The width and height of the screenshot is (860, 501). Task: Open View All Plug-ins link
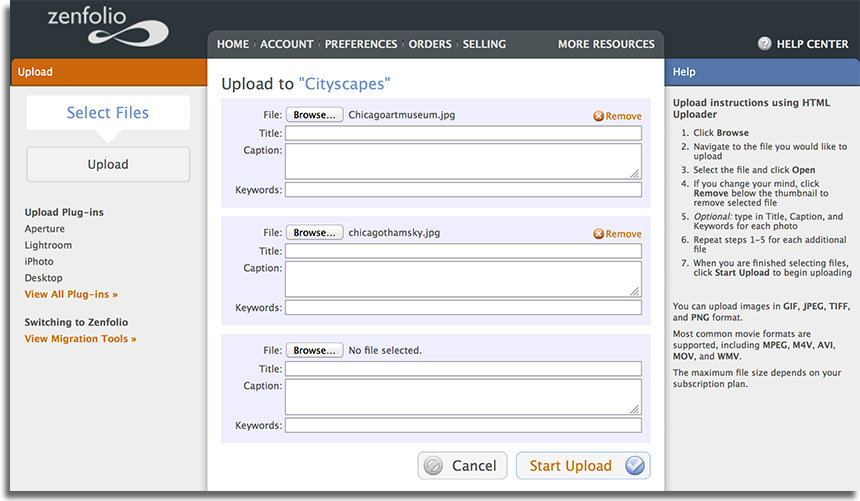71,294
